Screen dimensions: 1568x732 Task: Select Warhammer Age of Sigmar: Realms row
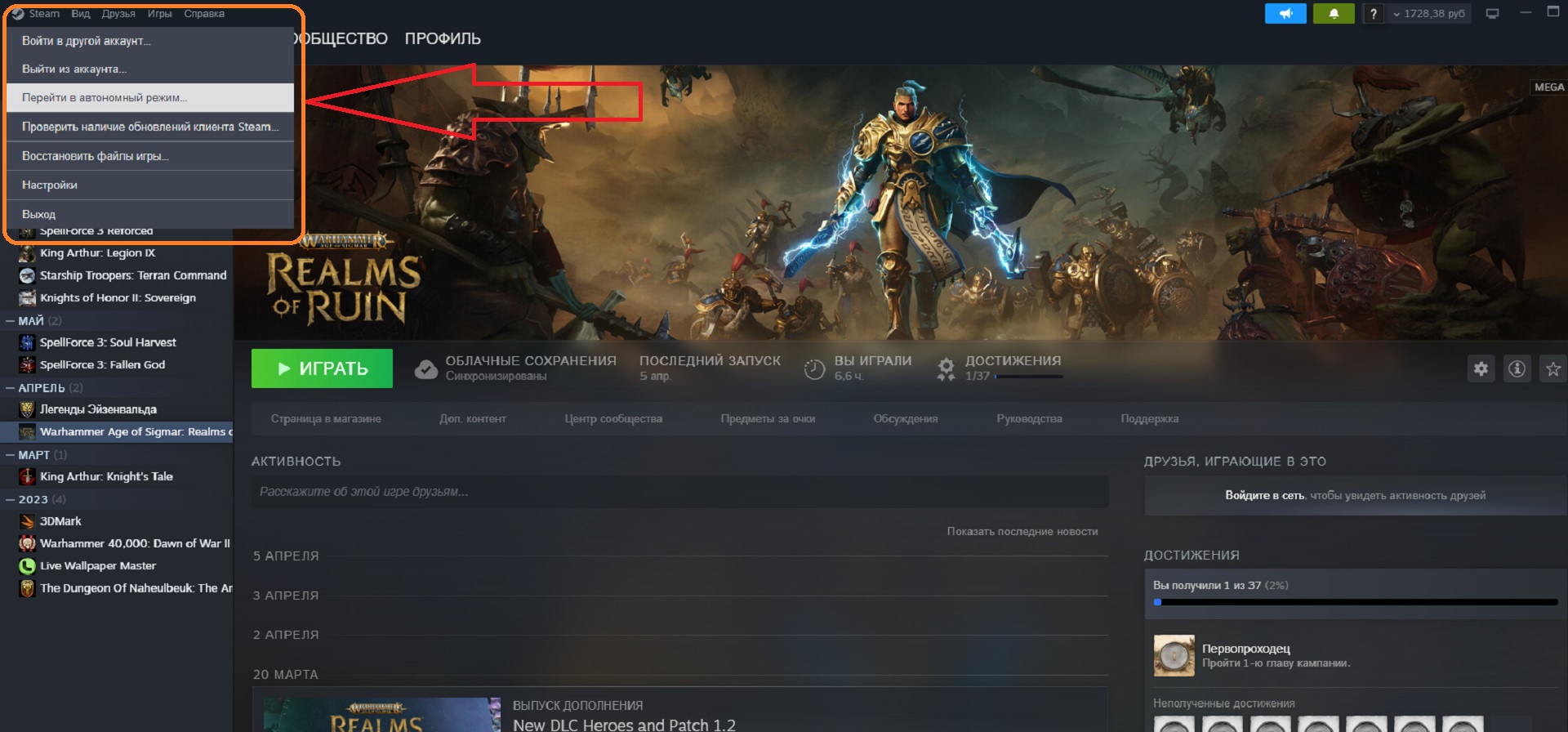point(117,431)
